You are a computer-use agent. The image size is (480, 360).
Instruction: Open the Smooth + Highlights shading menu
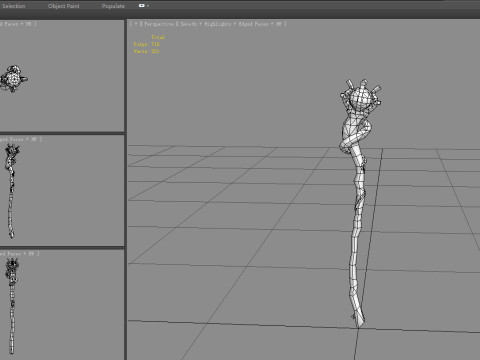pyautogui.click(x=231, y=24)
